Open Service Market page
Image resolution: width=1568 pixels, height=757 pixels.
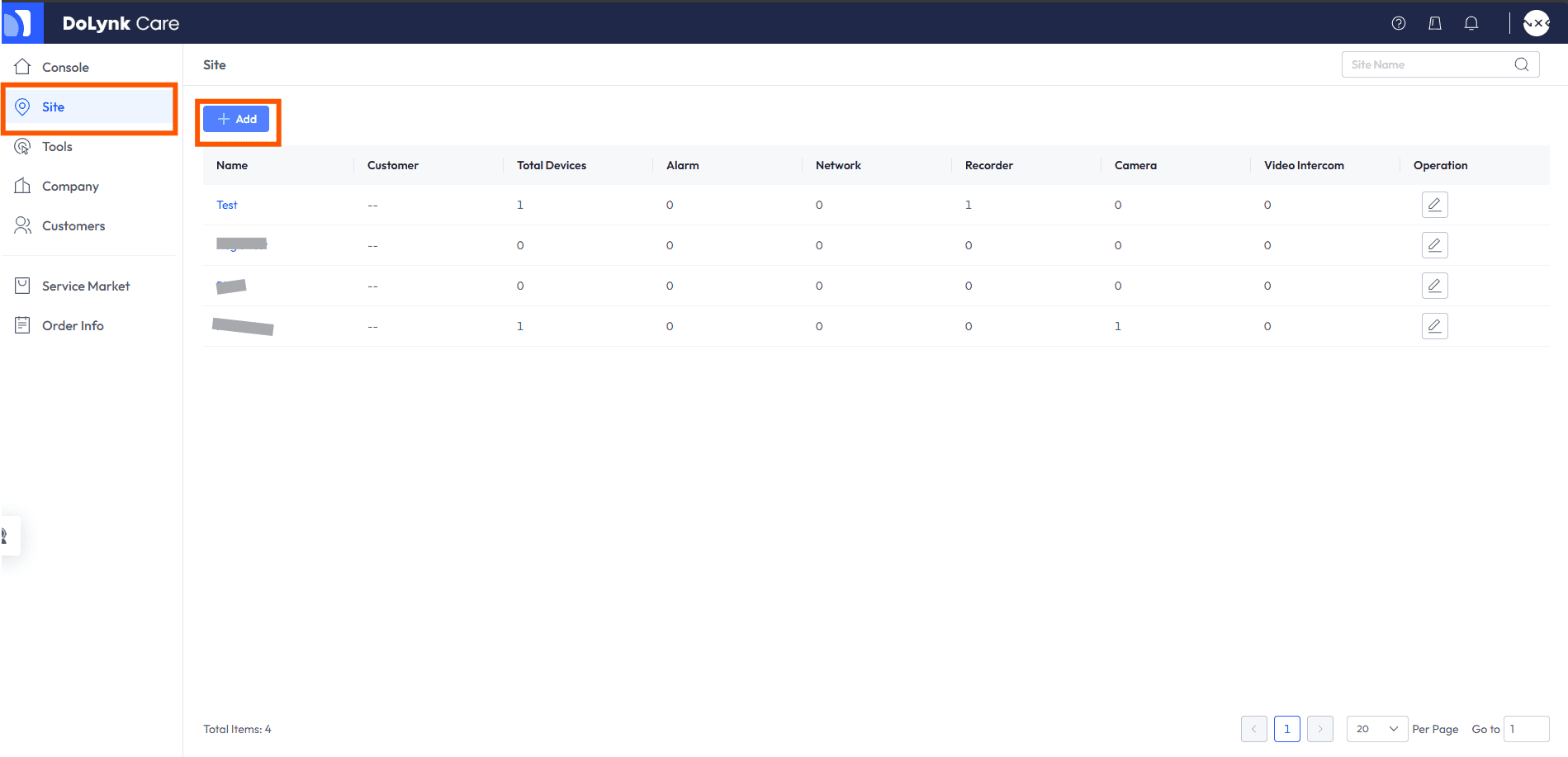click(x=86, y=286)
